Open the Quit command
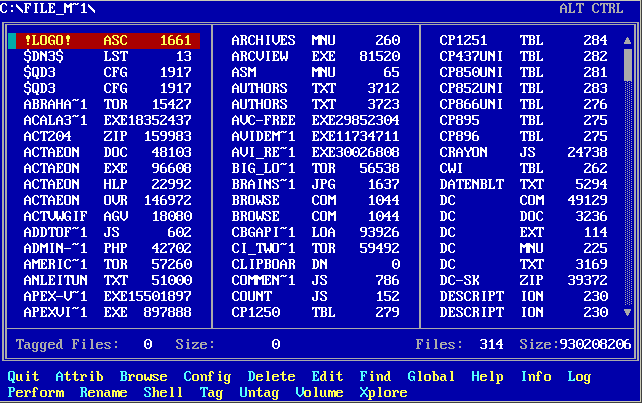The height and width of the screenshot is (403, 642). pos(23,377)
